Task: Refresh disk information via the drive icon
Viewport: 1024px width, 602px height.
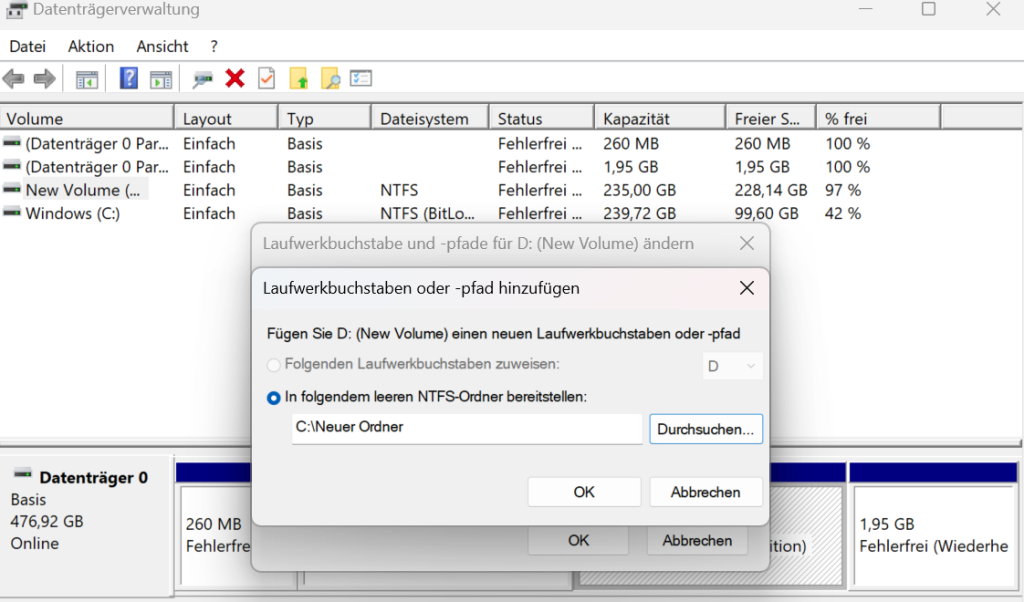Action: pyautogui.click(x=203, y=78)
